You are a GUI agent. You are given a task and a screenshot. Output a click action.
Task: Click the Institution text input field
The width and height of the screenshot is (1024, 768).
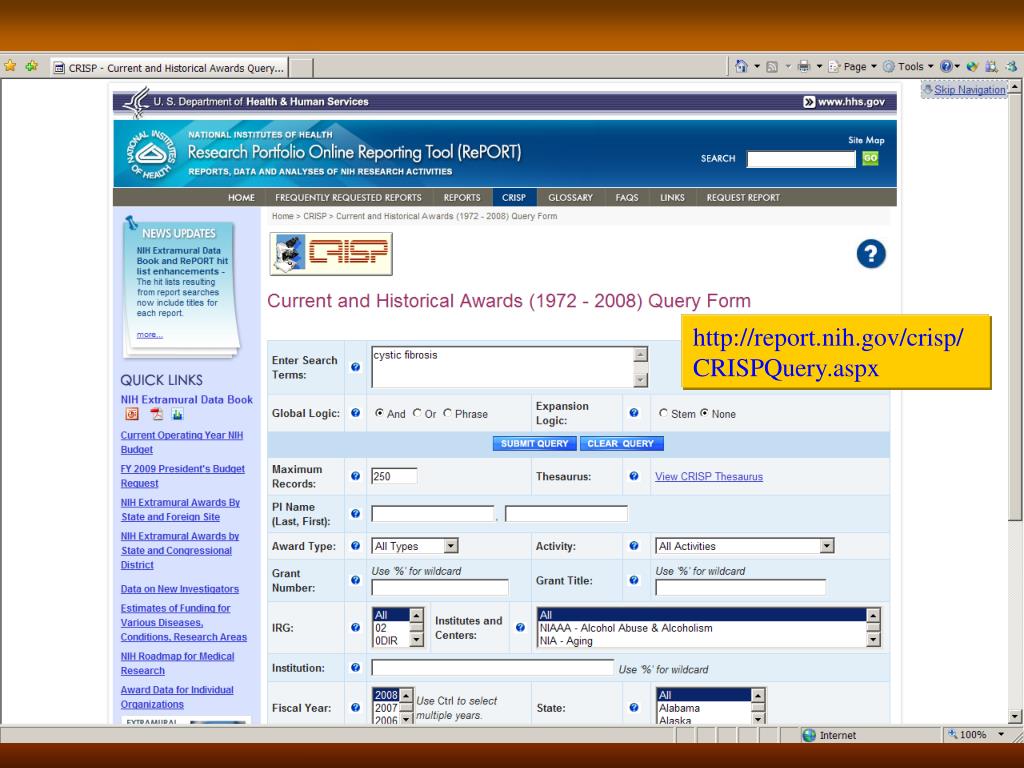[492, 667]
